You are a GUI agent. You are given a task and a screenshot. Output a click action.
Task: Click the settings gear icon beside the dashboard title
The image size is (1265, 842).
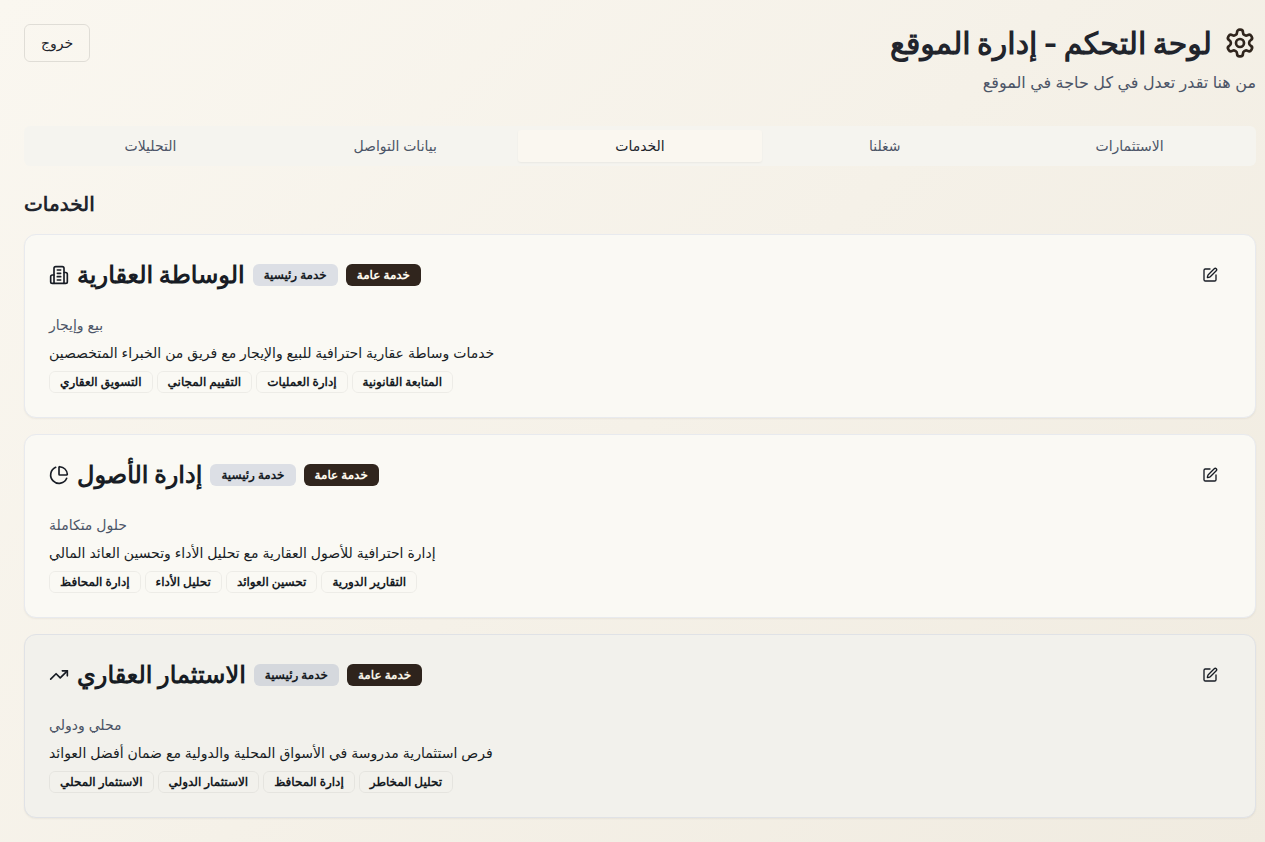coord(1239,44)
